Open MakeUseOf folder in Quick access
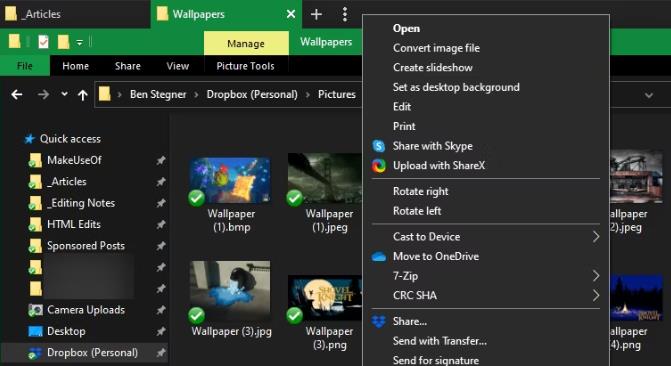The image size is (671, 366). [74, 161]
